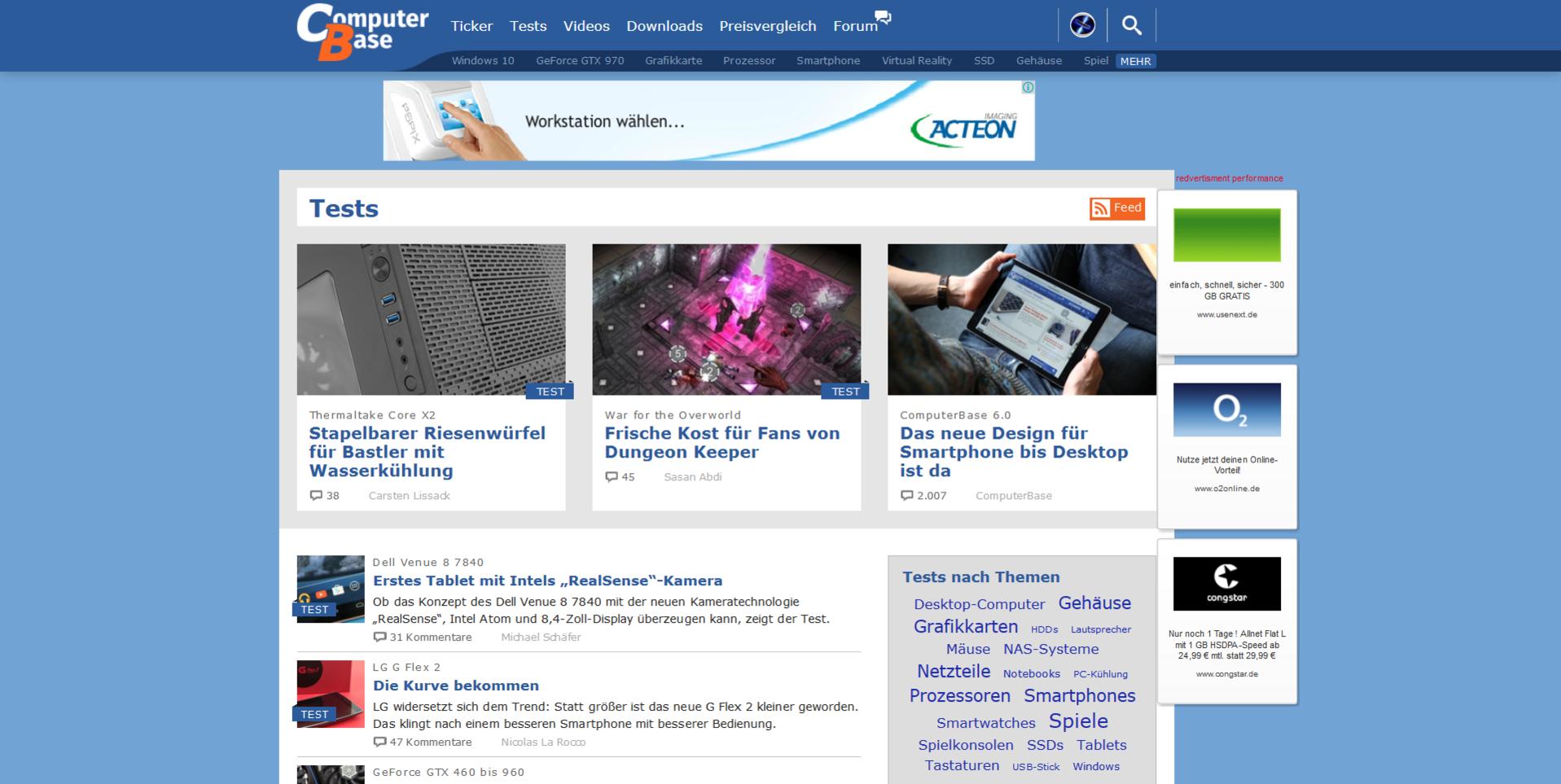This screenshot has height=784, width=1561.
Task: Open headline Das neue Design für Smartphone
Action: [x=1014, y=452]
